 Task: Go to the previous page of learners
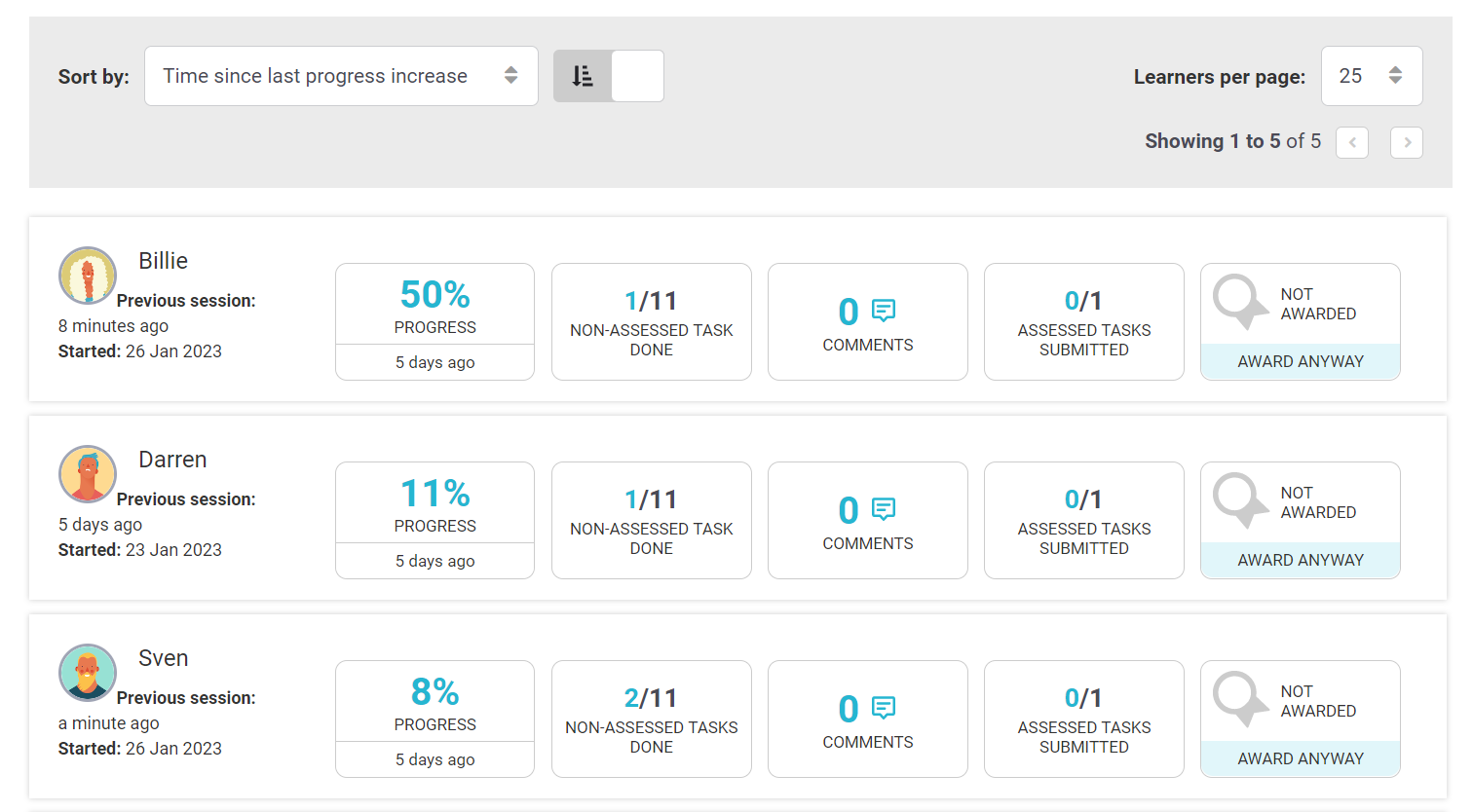tap(1352, 142)
